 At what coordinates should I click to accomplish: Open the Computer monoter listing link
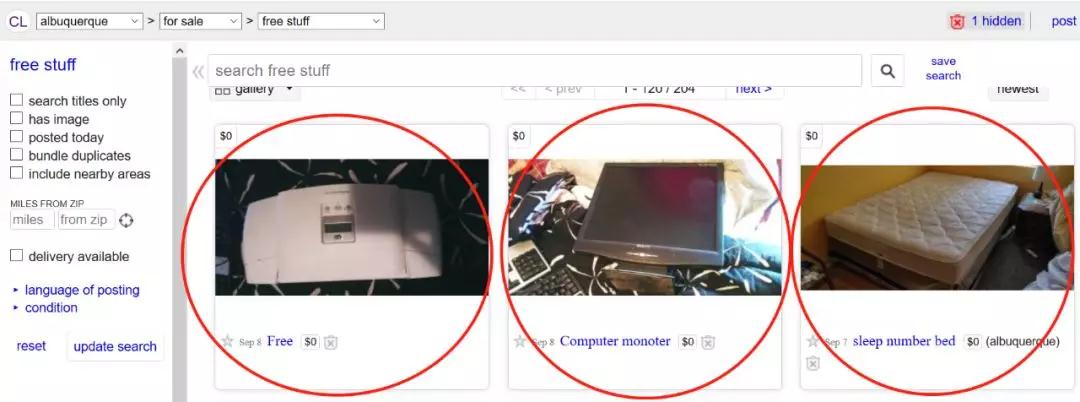point(615,341)
